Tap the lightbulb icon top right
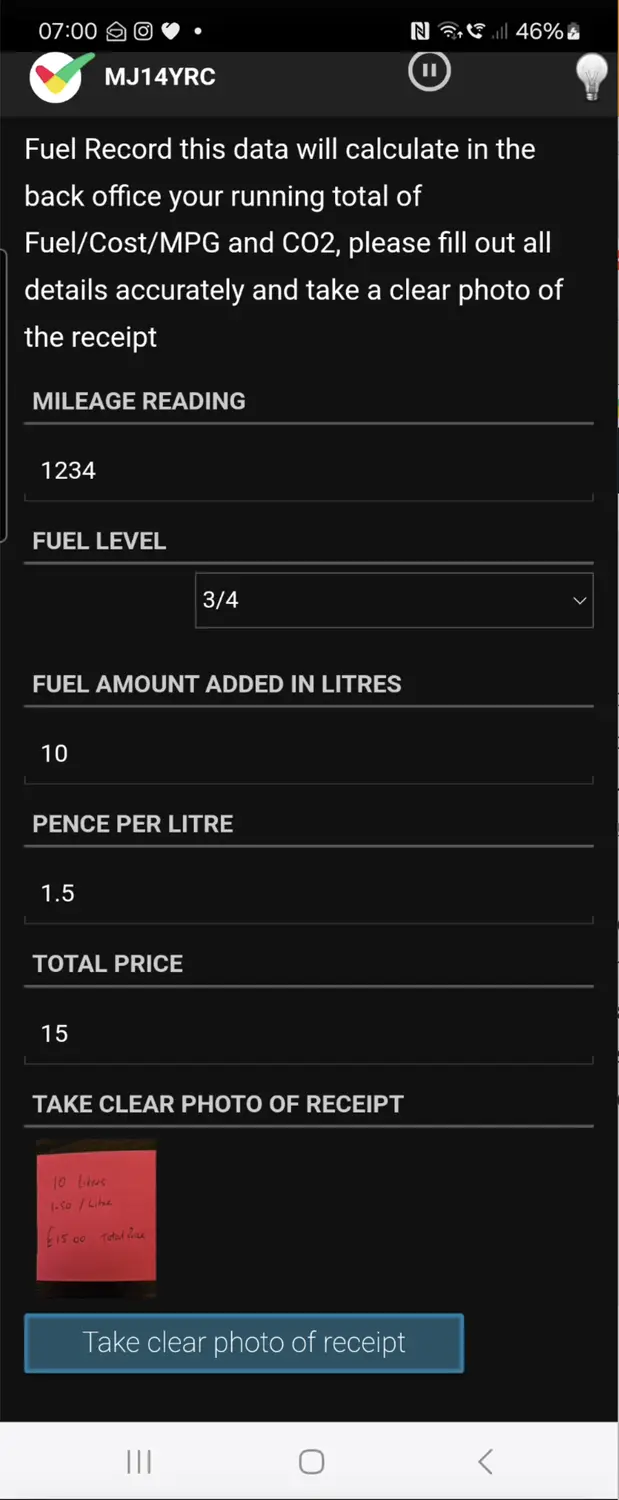 592,76
